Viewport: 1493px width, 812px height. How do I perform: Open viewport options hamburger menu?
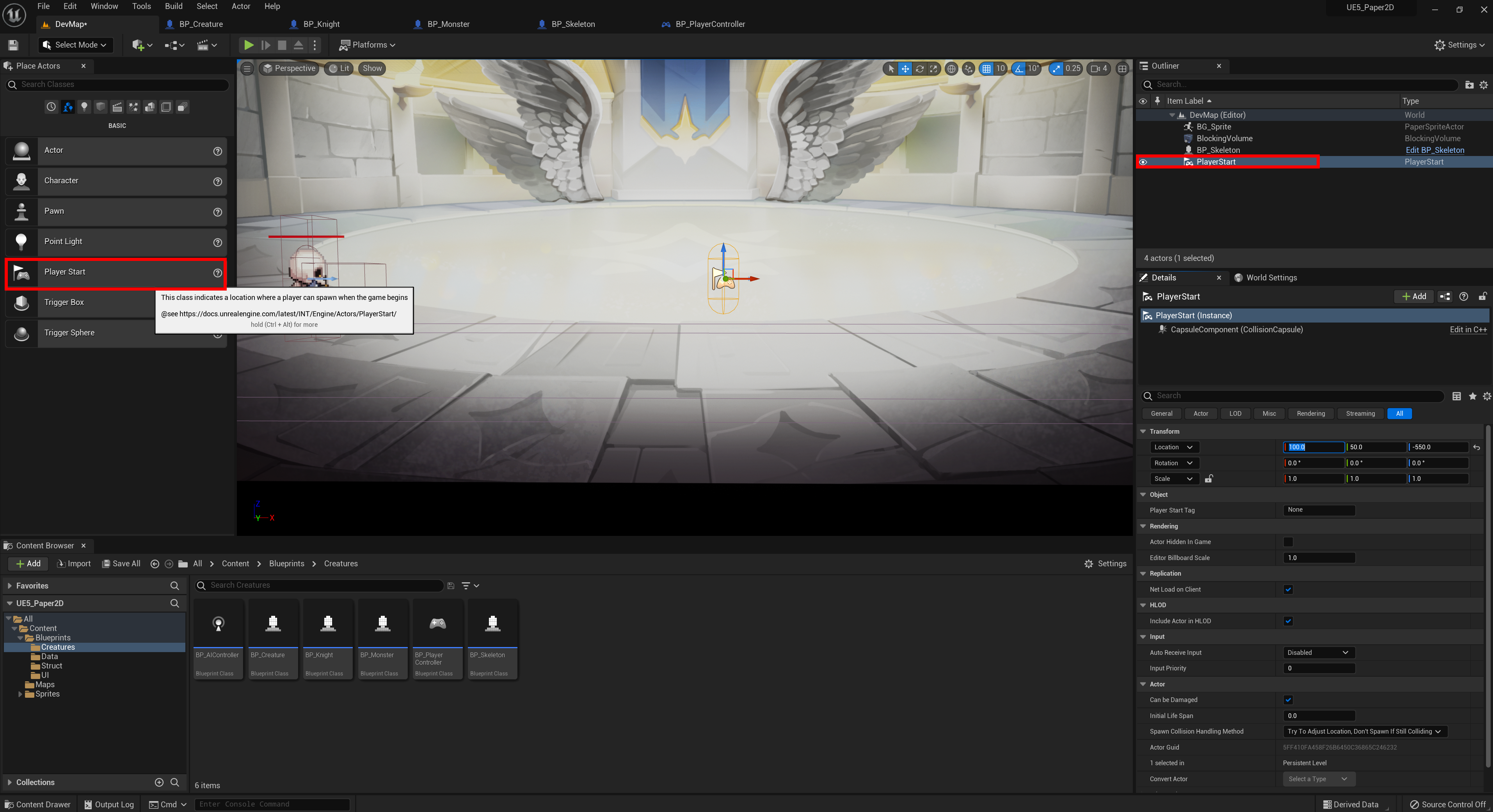click(247, 68)
